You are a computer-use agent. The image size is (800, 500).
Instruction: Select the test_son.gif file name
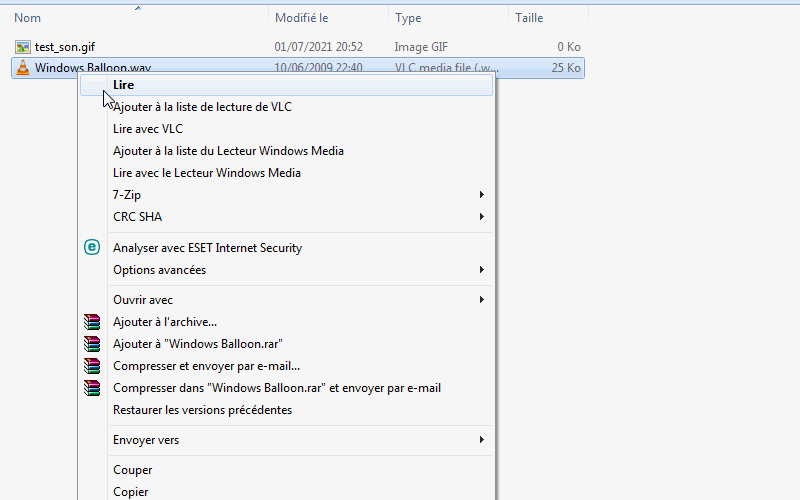pos(65,47)
